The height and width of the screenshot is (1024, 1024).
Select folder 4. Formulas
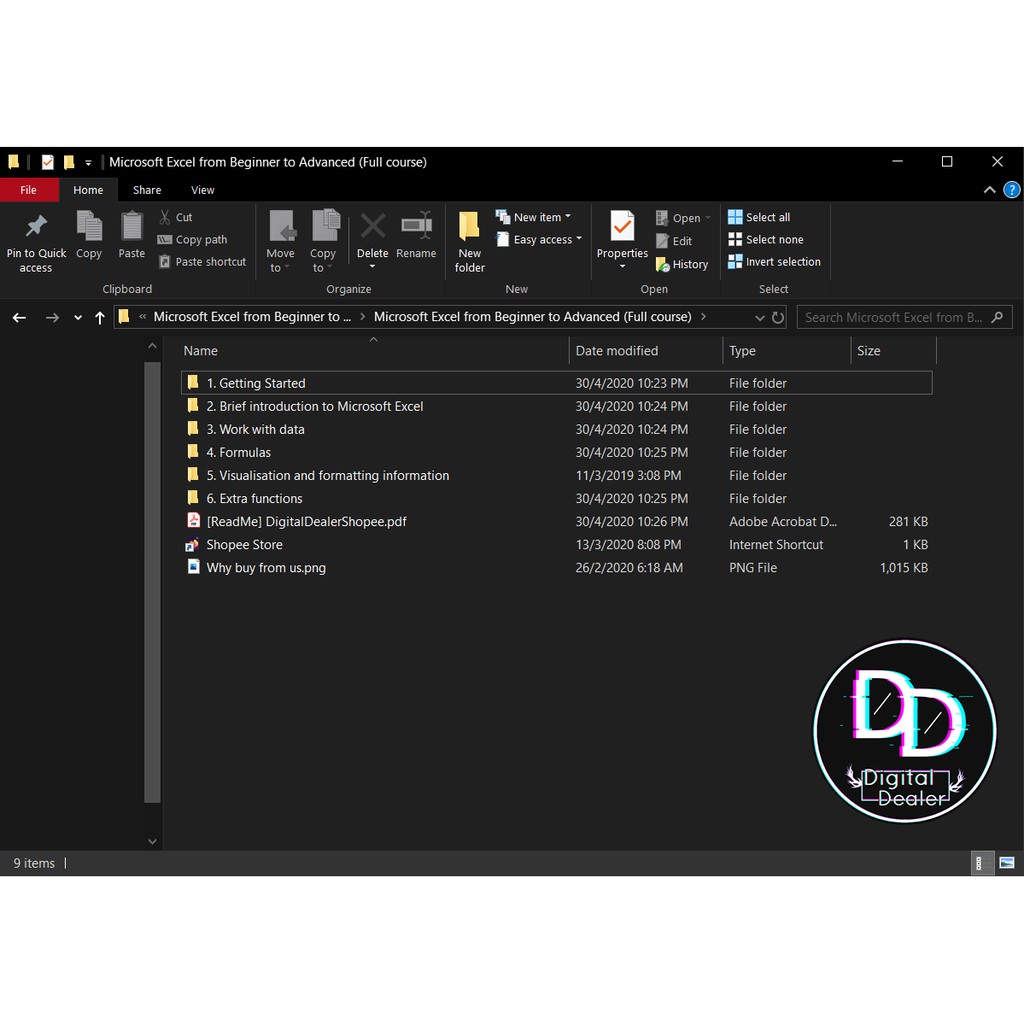point(556,452)
